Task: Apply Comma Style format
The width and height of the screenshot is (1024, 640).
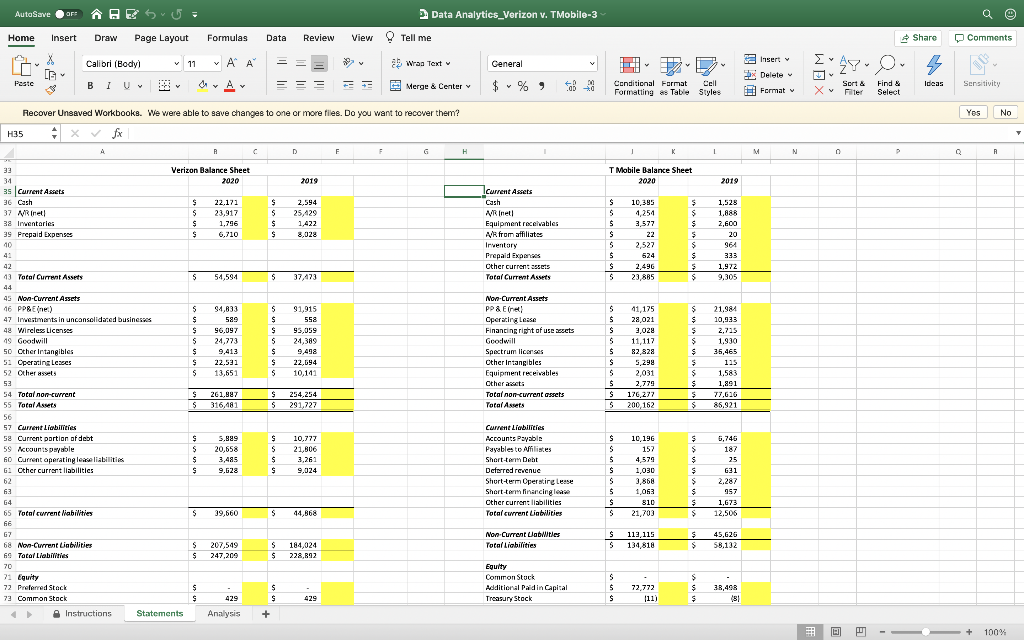Action: [x=541, y=86]
